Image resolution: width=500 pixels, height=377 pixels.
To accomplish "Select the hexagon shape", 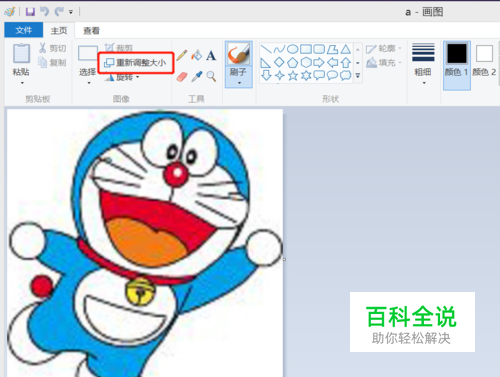I will click(306, 62).
